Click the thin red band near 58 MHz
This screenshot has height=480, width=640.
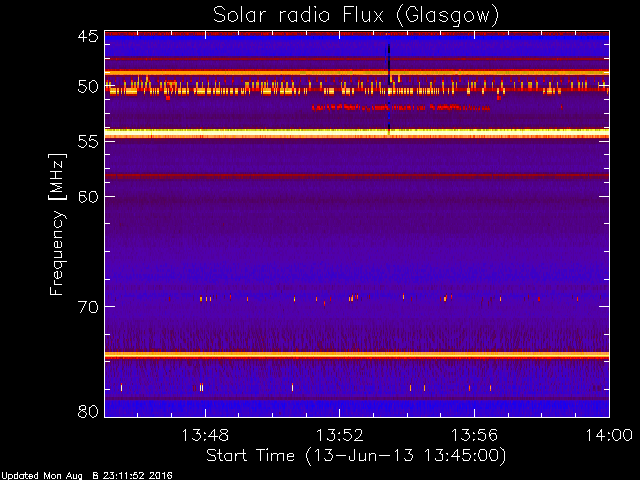(x=357, y=176)
